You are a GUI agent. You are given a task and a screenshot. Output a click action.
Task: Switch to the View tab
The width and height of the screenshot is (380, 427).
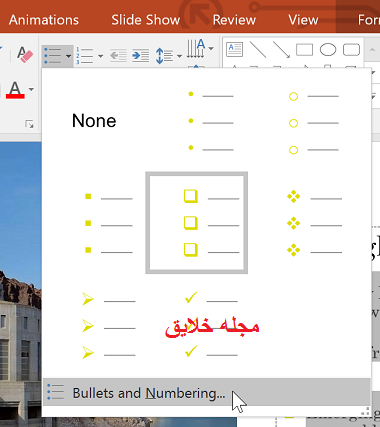[x=303, y=20]
